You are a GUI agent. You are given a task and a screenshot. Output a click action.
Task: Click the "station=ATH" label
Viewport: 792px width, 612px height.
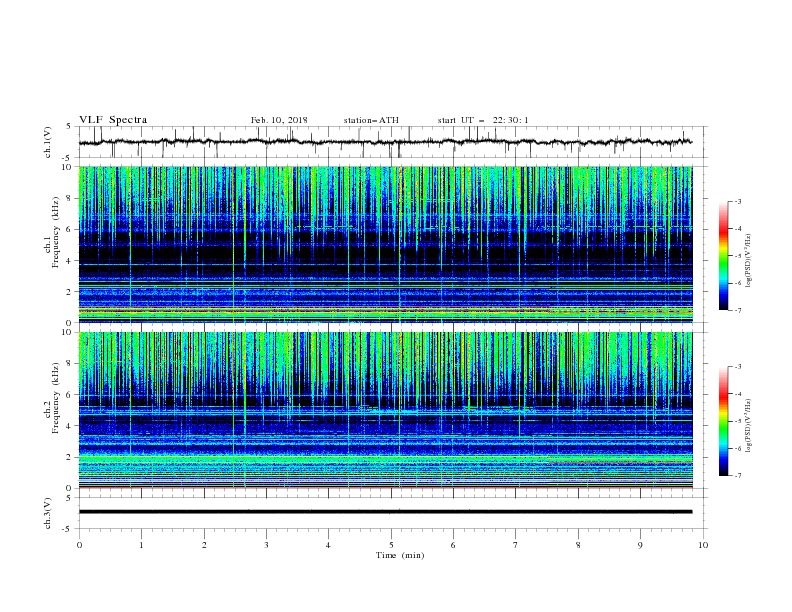point(371,120)
